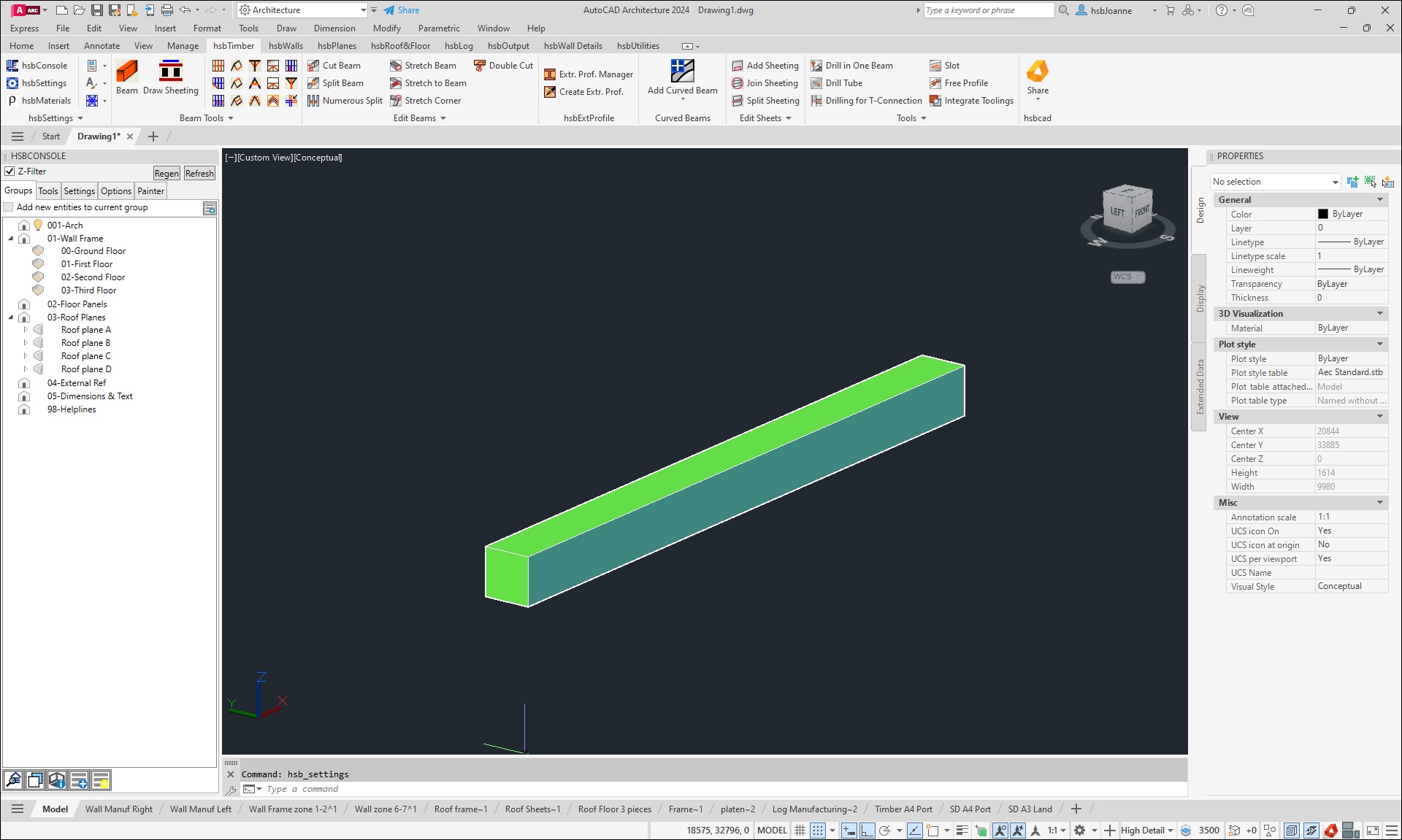Image resolution: width=1402 pixels, height=840 pixels.
Task: Add a new layout tab
Action: click(x=1076, y=809)
